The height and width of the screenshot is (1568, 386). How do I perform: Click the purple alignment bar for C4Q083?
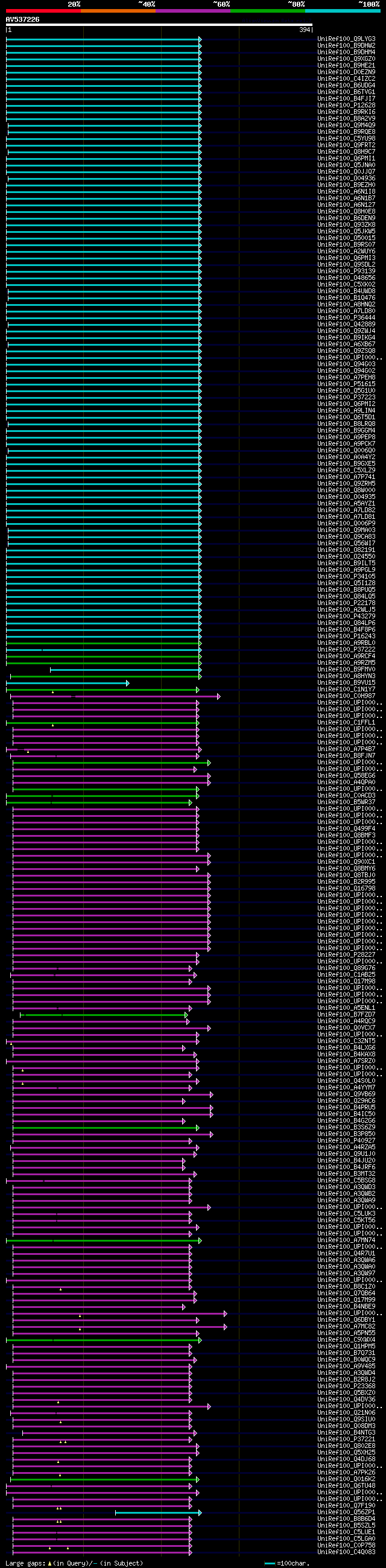point(103,1553)
